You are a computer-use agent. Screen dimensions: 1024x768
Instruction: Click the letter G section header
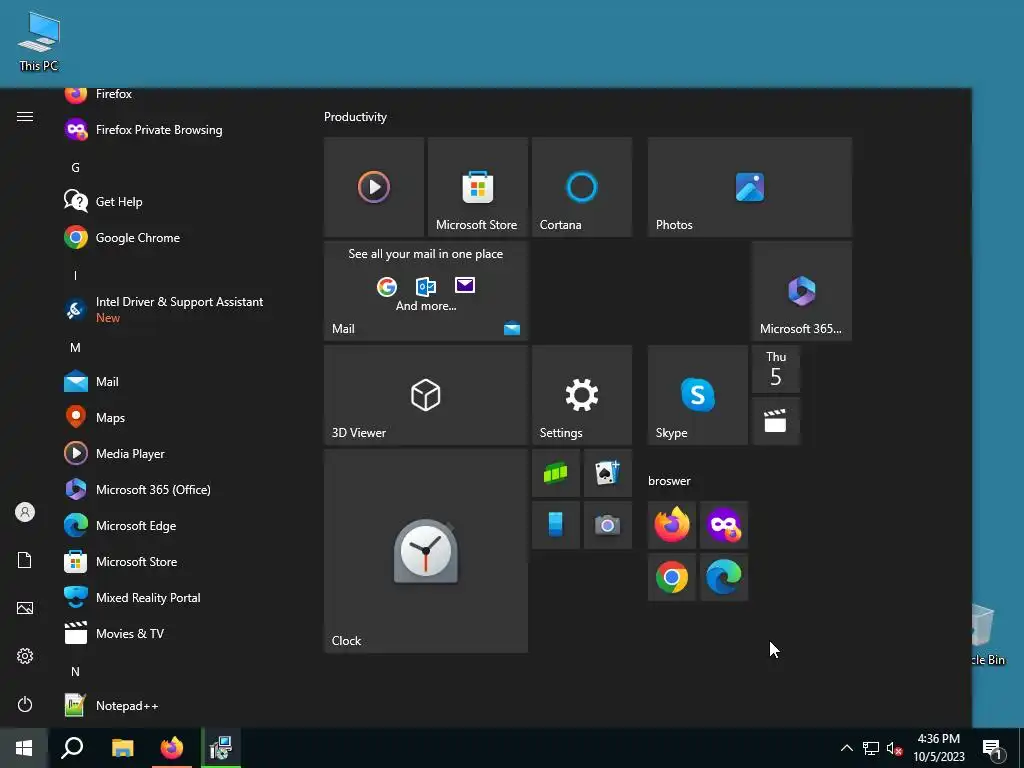[75, 168]
